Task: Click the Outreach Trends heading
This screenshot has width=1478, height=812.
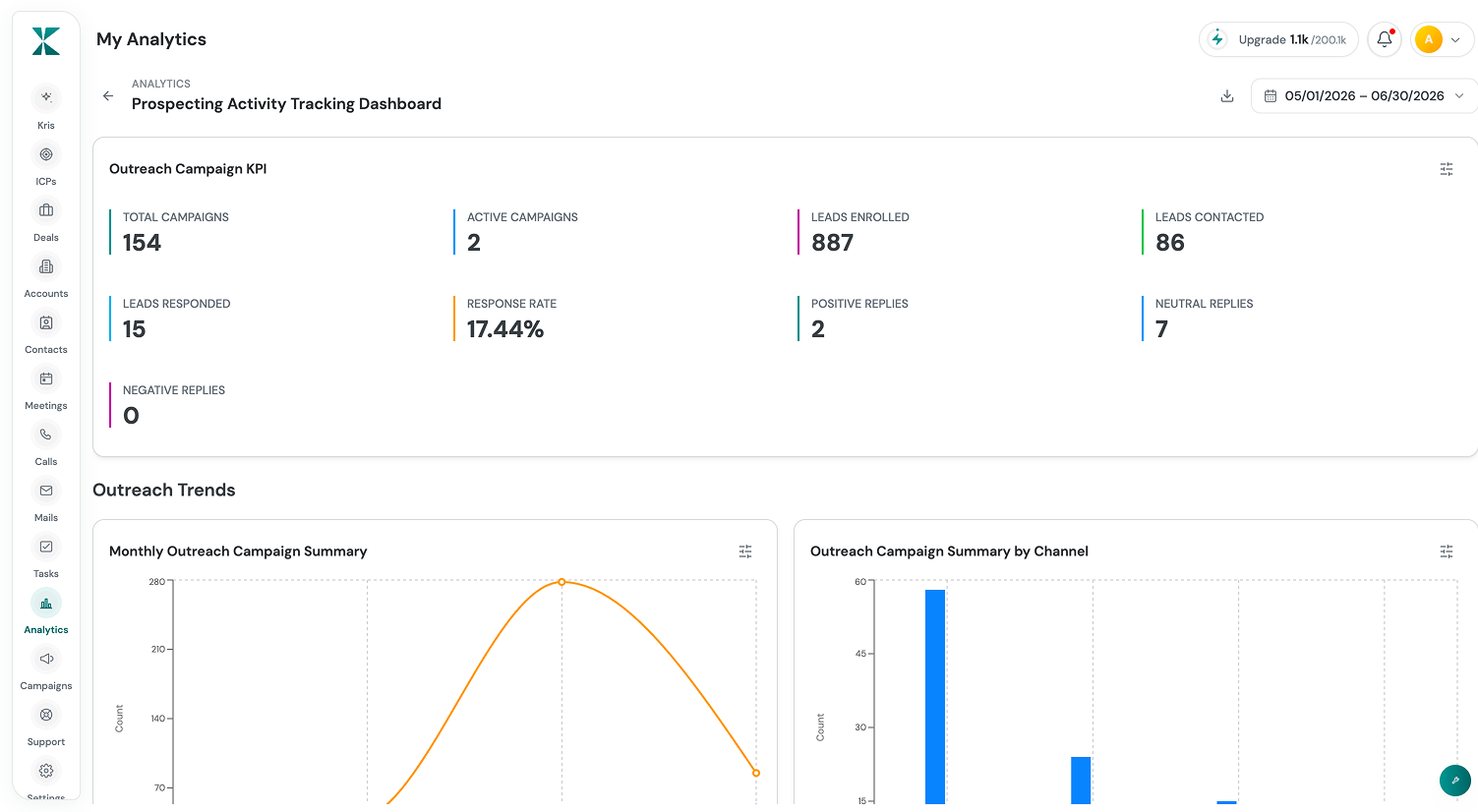Action: click(164, 490)
